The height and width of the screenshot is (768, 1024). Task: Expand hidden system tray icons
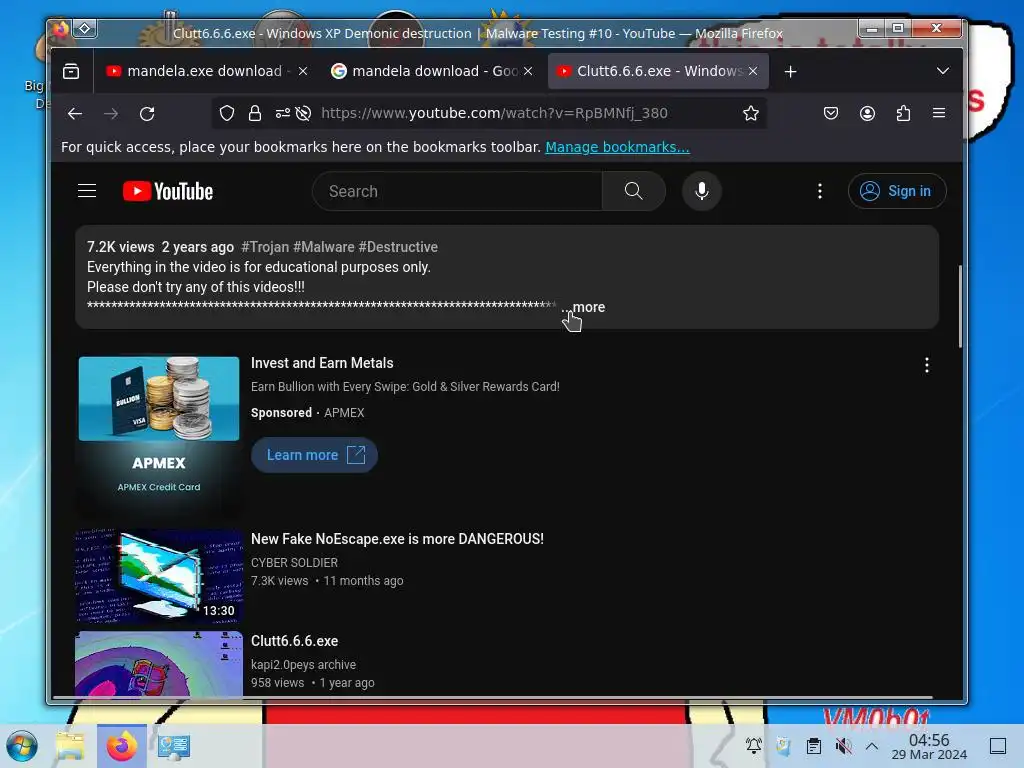(872, 745)
